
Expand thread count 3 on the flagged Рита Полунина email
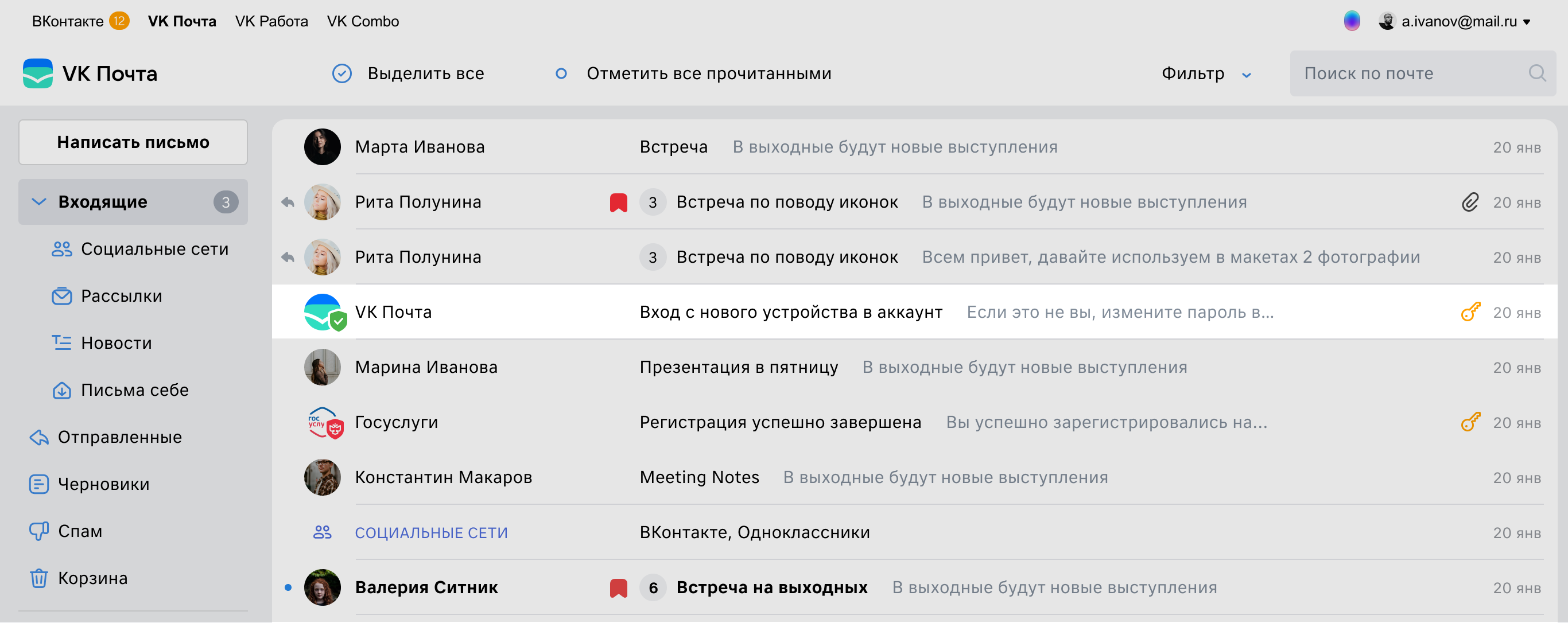coord(653,202)
